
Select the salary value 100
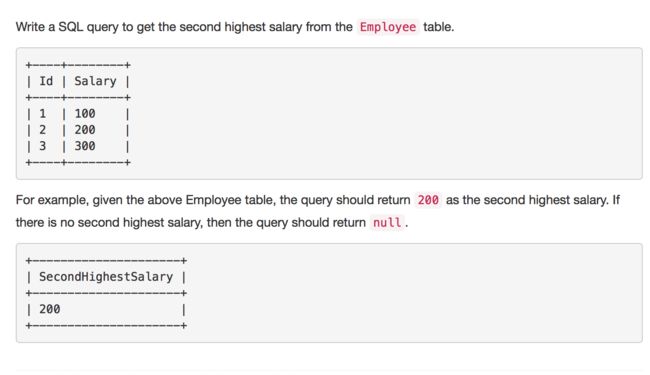85,113
